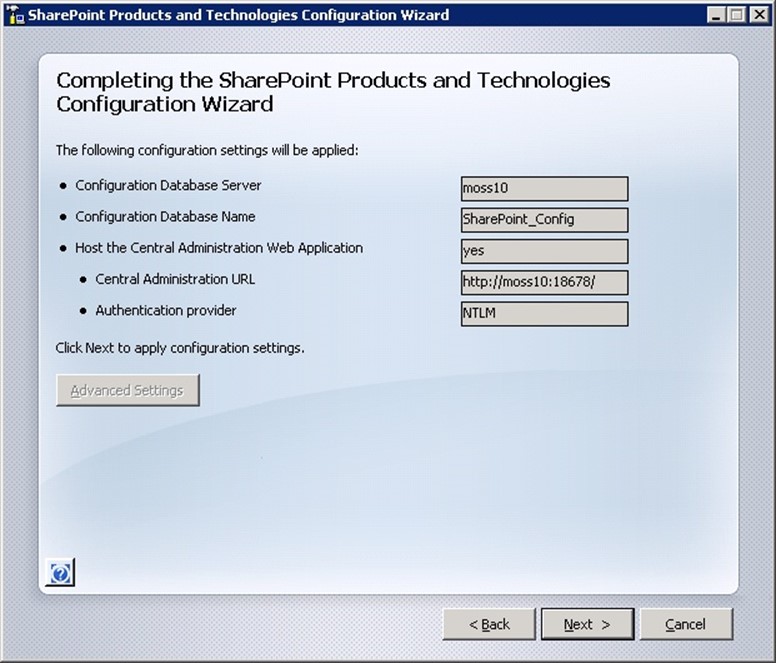Click the NTLM authentication provider field
This screenshot has height=663, width=776.
click(544, 314)
